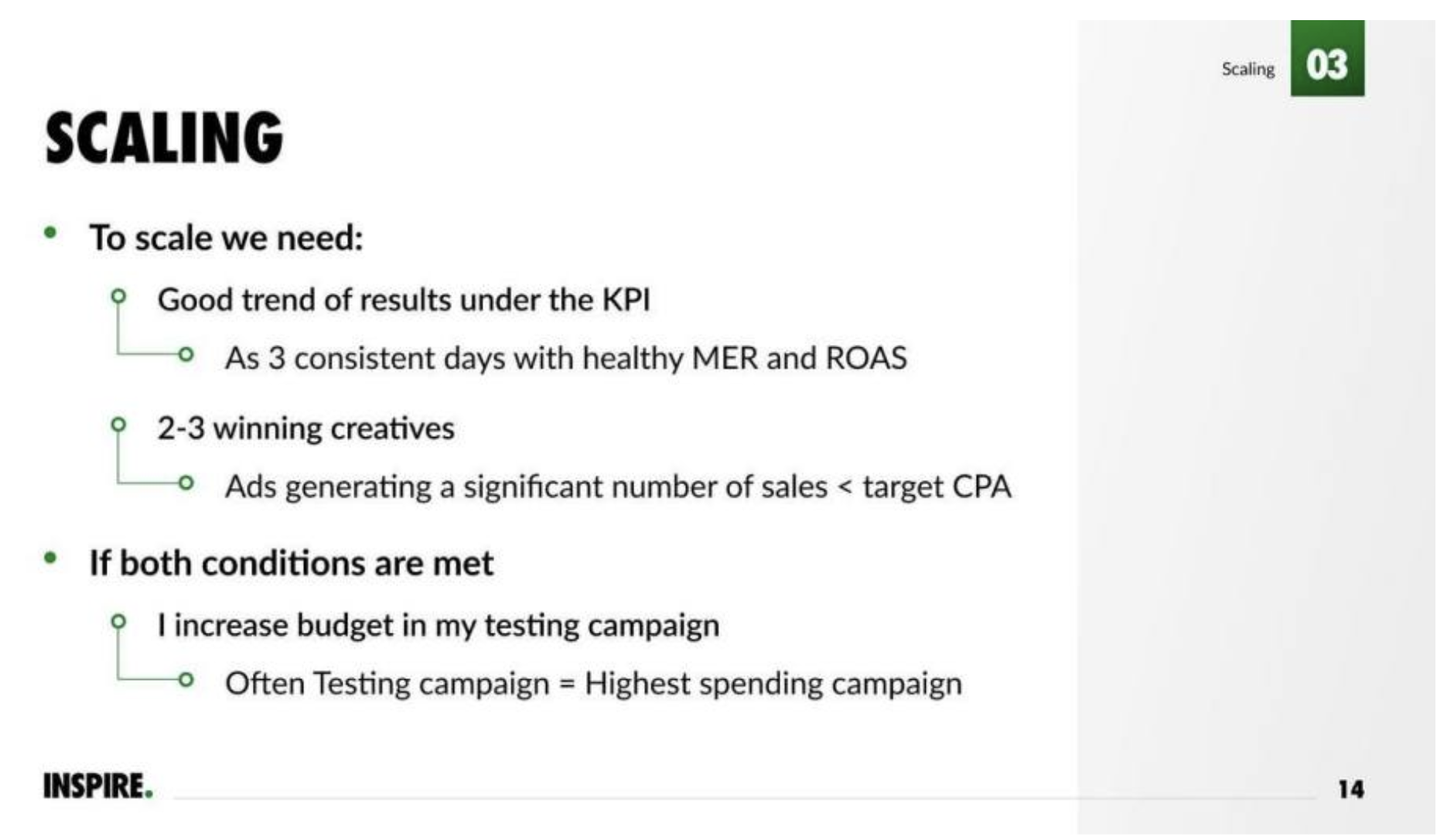Screen dimensions: 1437x840
Task: Click the sub-bullet circle before "As 3 consistent days"
Action: tap(186, 355)
